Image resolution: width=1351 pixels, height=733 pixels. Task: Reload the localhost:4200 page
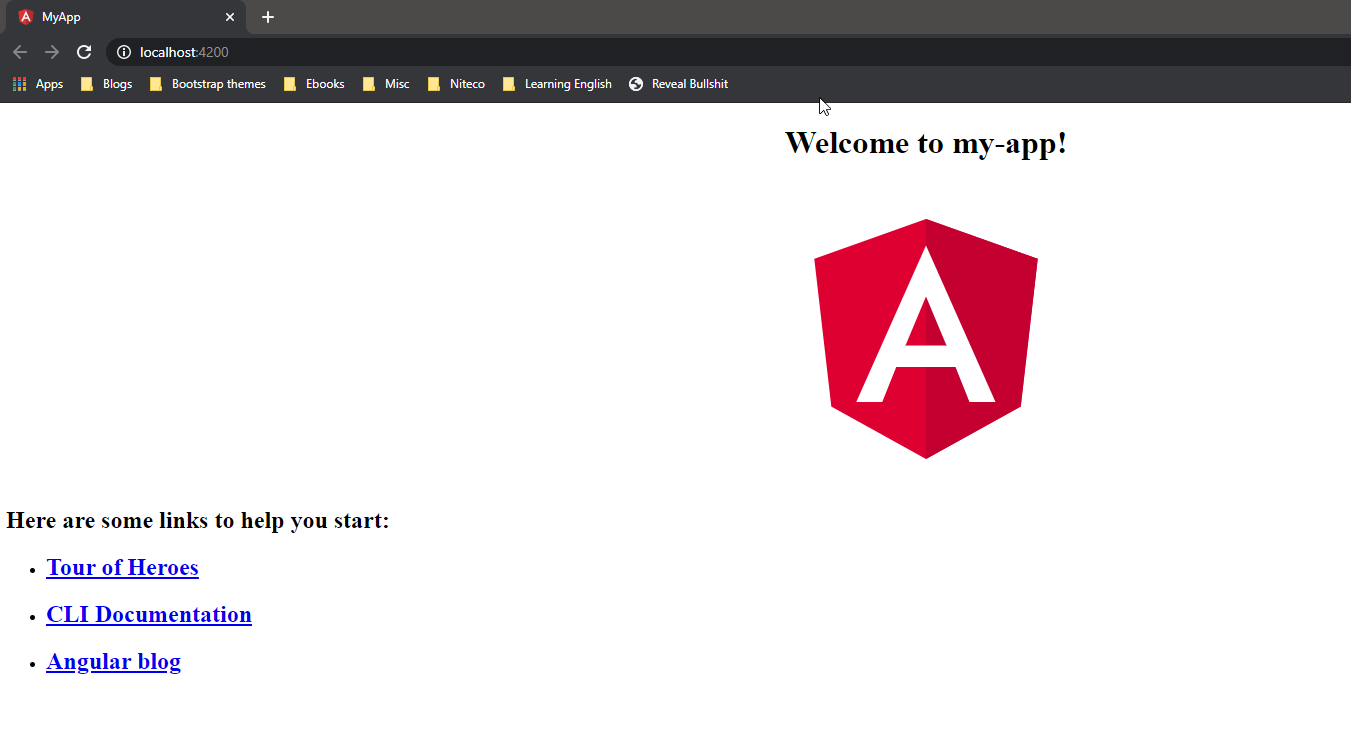pos(84,52)
